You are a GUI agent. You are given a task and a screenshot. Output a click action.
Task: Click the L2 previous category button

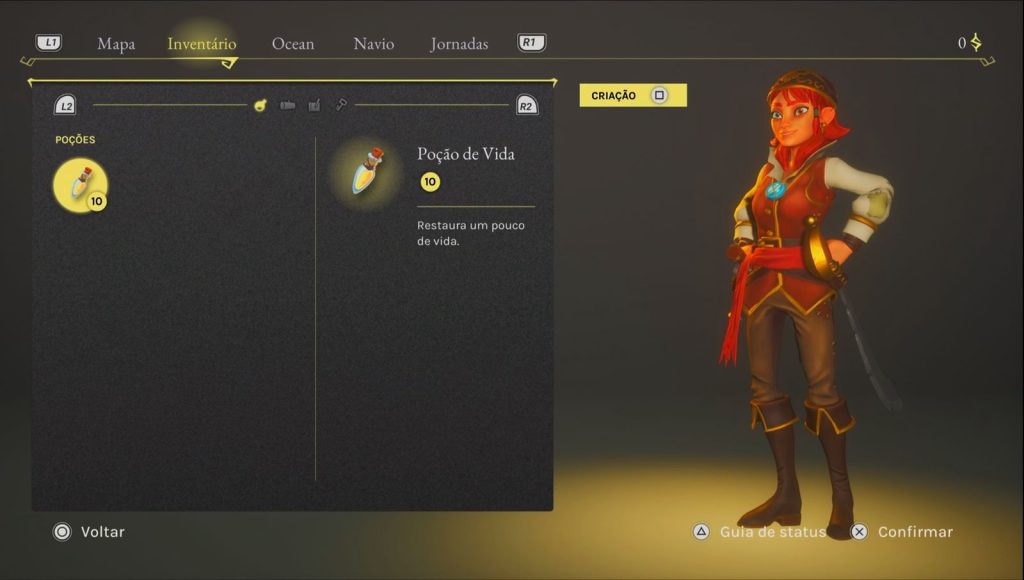coord(65,105)
